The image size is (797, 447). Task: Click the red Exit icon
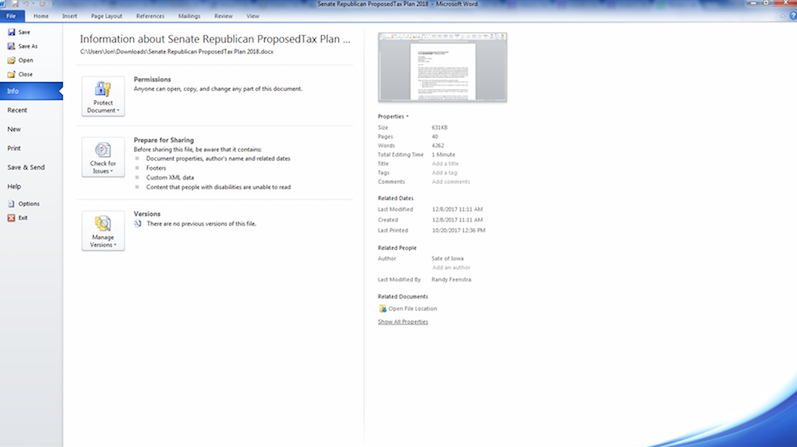coord(11,218)
